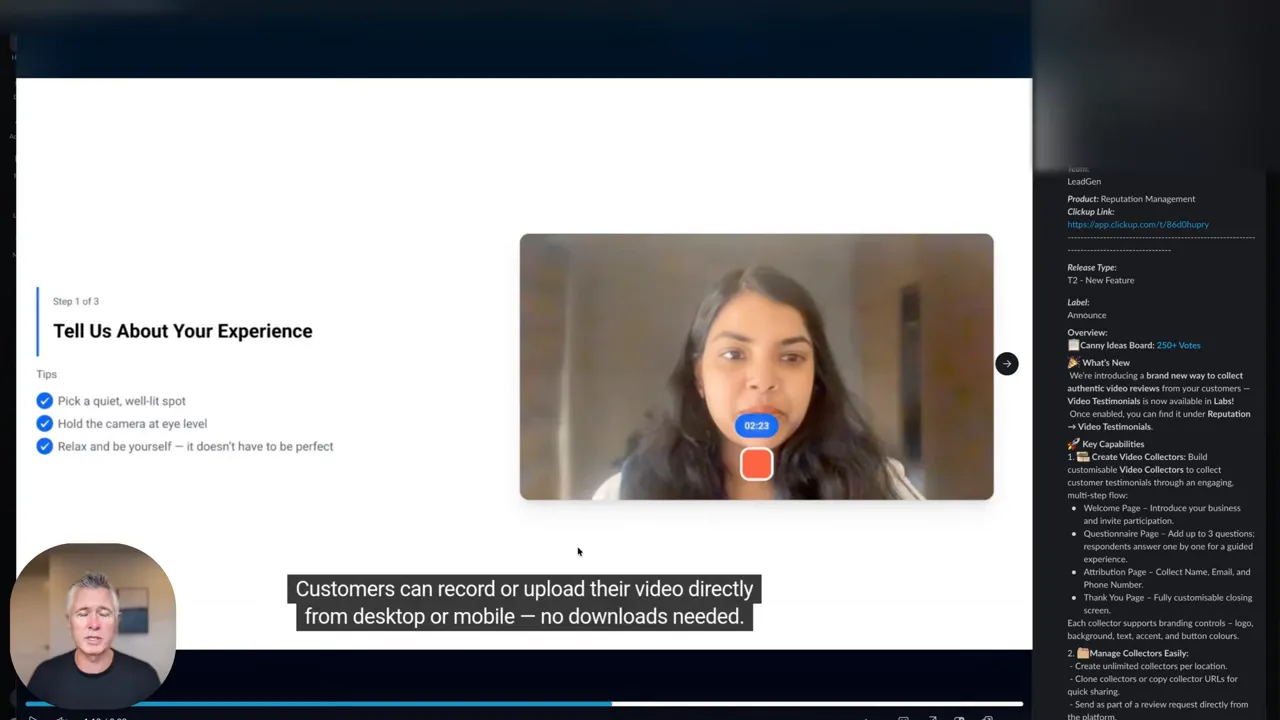Click the 02:23 recording timer badge
Viewport: 1280px width, 720px height.
pyautogui.click(x=756, y=425)
